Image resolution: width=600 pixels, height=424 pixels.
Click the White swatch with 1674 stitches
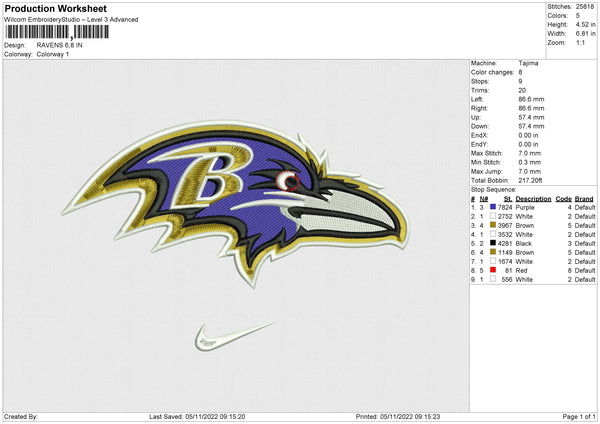click(x=493, y=261)
